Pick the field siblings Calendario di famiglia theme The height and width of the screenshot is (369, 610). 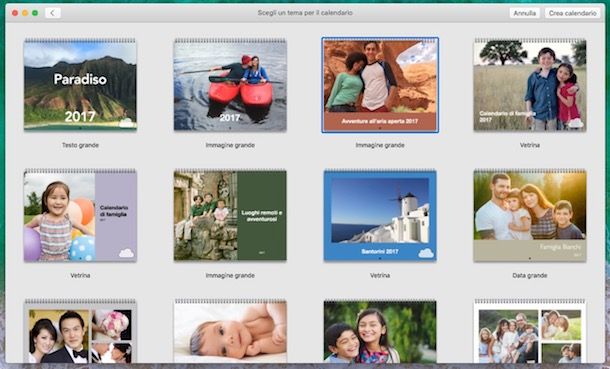tap(530, 84)
